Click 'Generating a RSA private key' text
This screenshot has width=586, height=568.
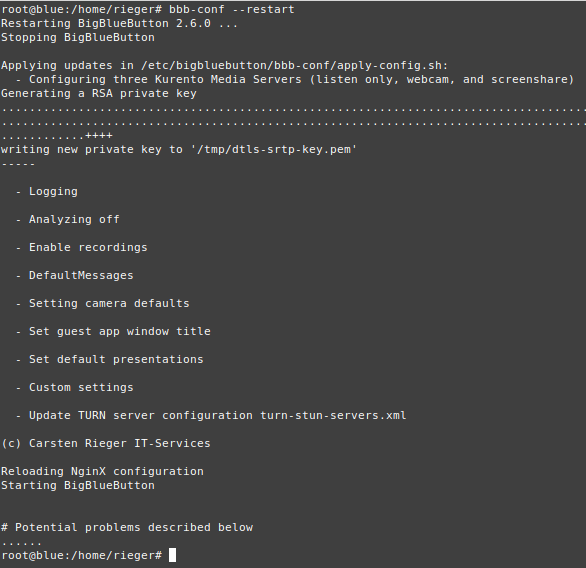(x=99, y=93)
